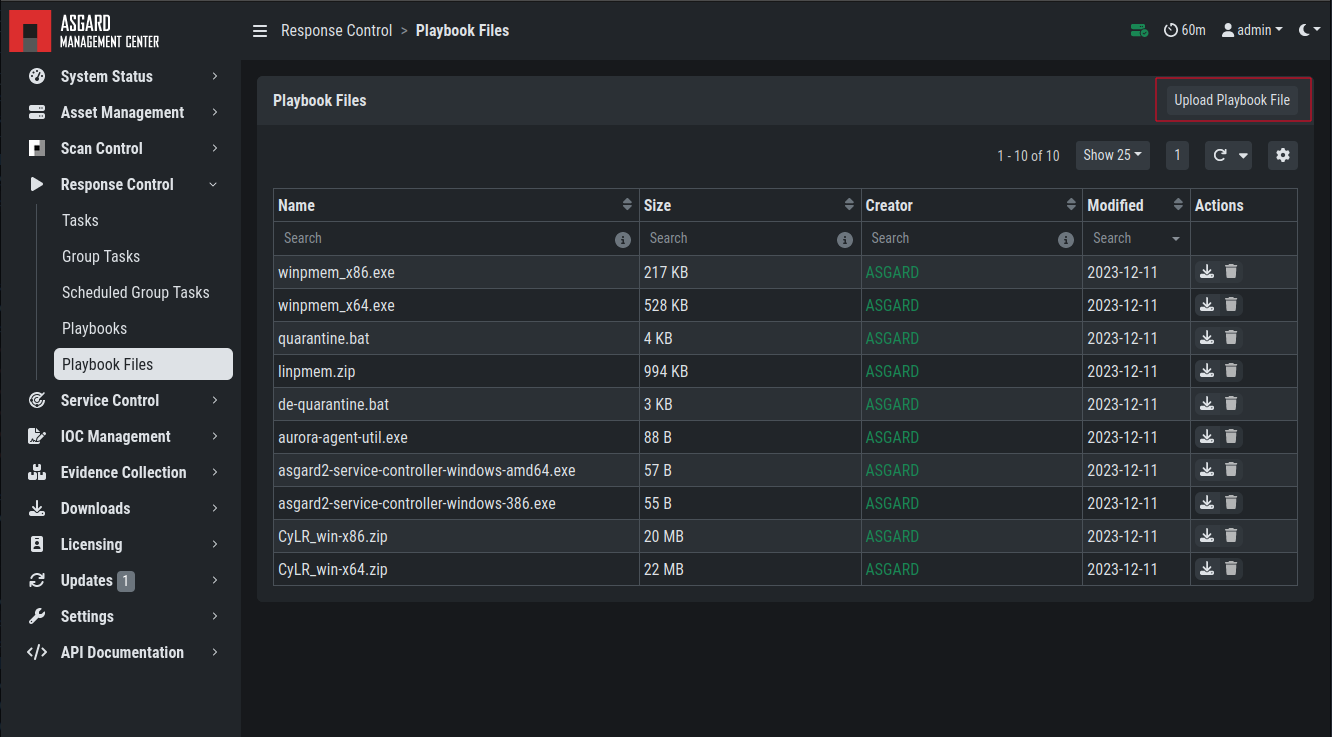Delete asgard2-service-controller-windows-386.exe
The height and width of the screenshot is (737, 1332).
point(1231,503)
